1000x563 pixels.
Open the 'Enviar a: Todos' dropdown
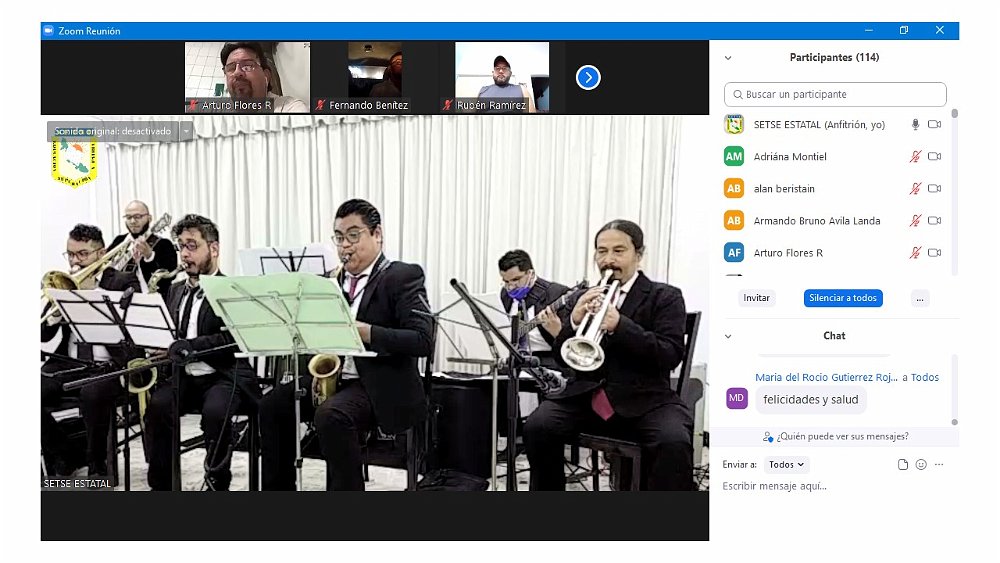pos(787,465)
